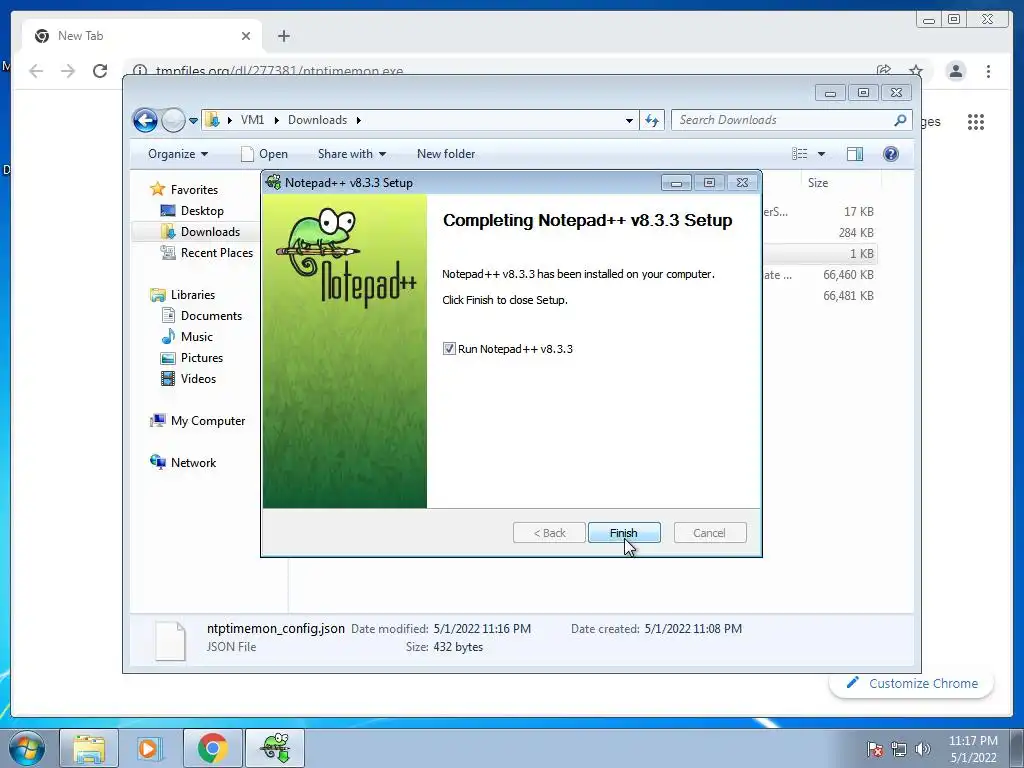Viewport: 1024px width, 768px height.
Task: Click Windows Media Player taskbar icon
Action: [150, 748]
